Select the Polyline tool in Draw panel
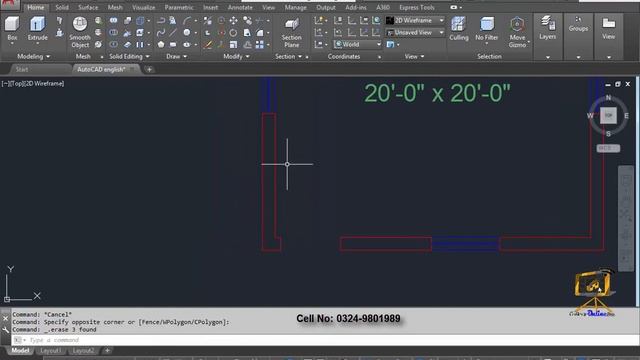The width and height of the screenshot is (640, 360). pos(161,20)
